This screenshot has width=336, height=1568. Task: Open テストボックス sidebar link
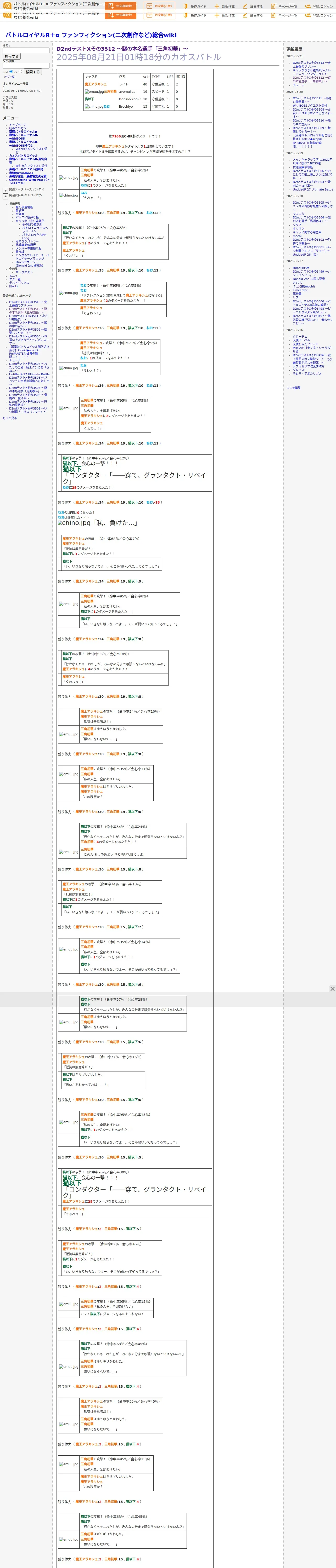(19, 283)
